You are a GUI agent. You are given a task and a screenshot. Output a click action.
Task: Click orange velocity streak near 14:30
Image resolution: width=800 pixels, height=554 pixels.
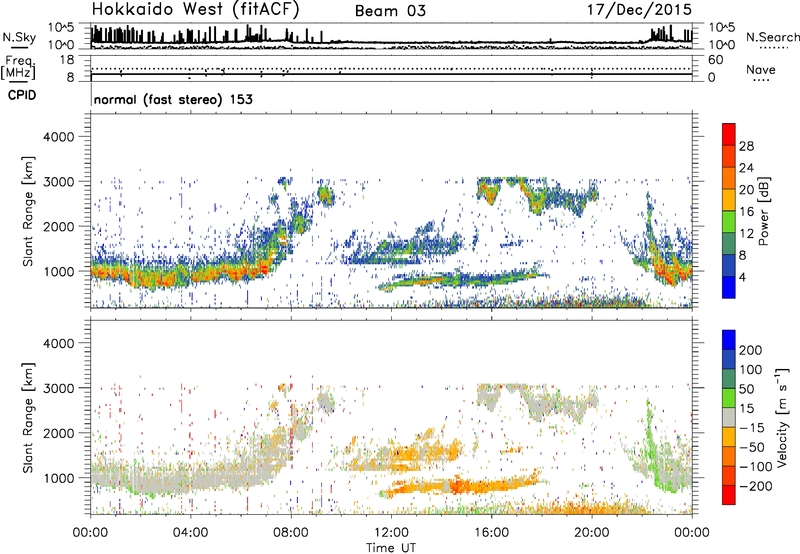457,485
